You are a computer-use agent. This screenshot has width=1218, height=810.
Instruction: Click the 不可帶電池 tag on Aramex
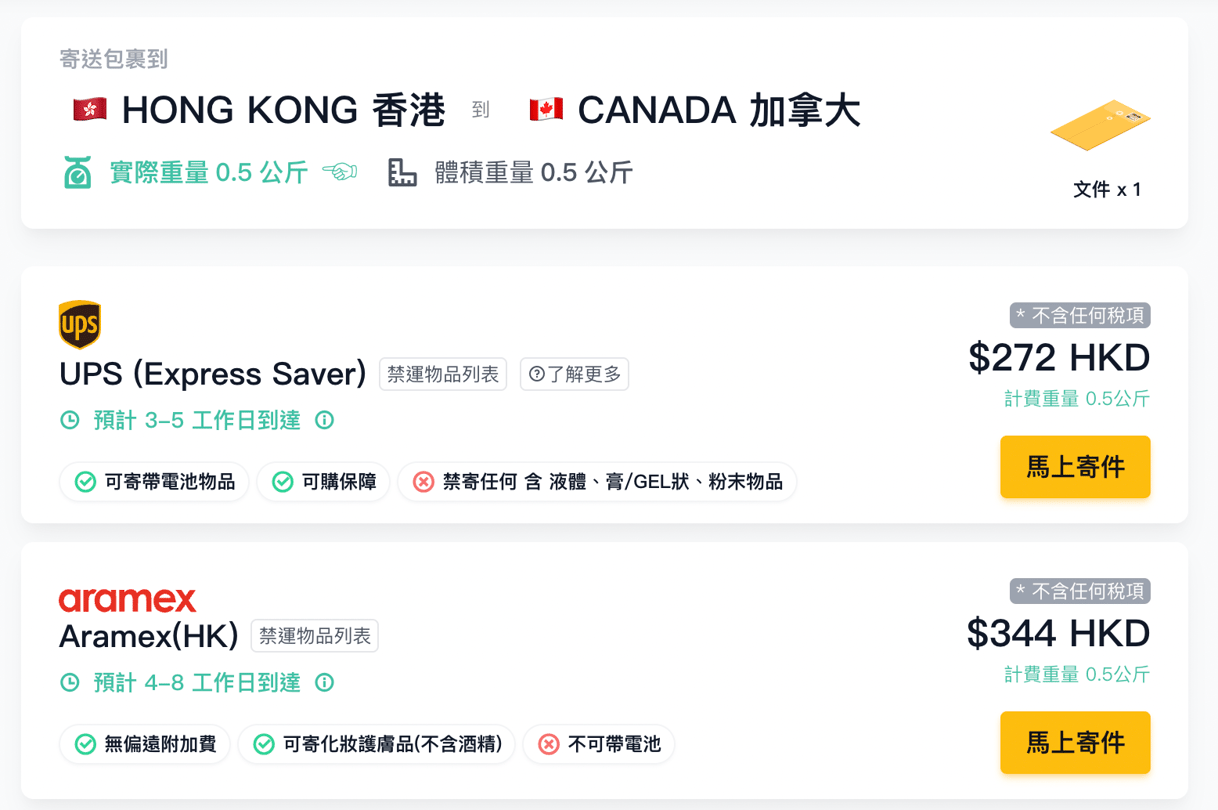click(x=599, y=744)
